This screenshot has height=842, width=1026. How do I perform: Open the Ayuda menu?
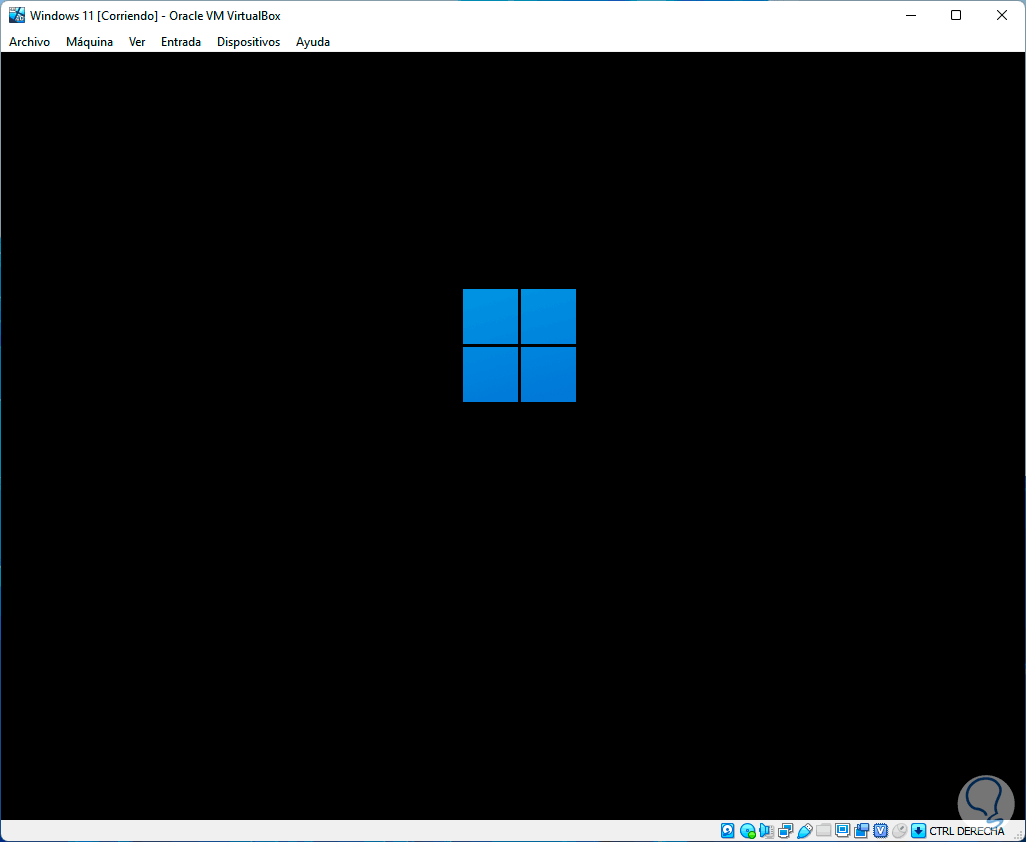point(313,42)
